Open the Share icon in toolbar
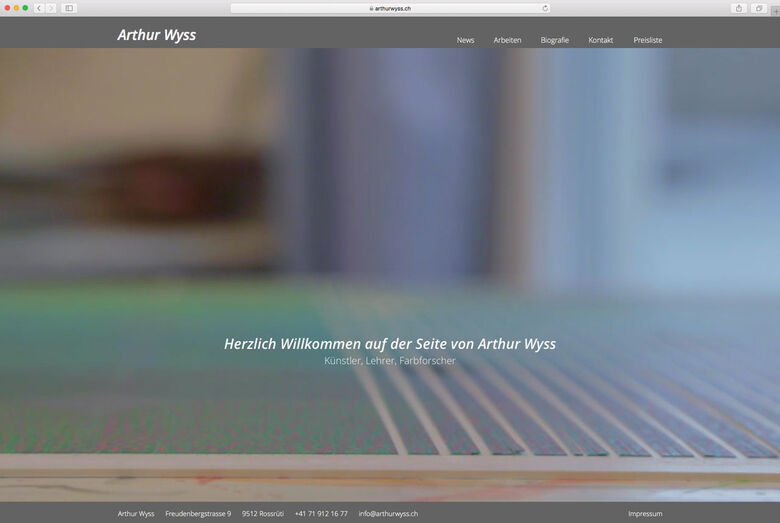Image resolution: width=780 pixels, height=523 pixels. point(739,8)
